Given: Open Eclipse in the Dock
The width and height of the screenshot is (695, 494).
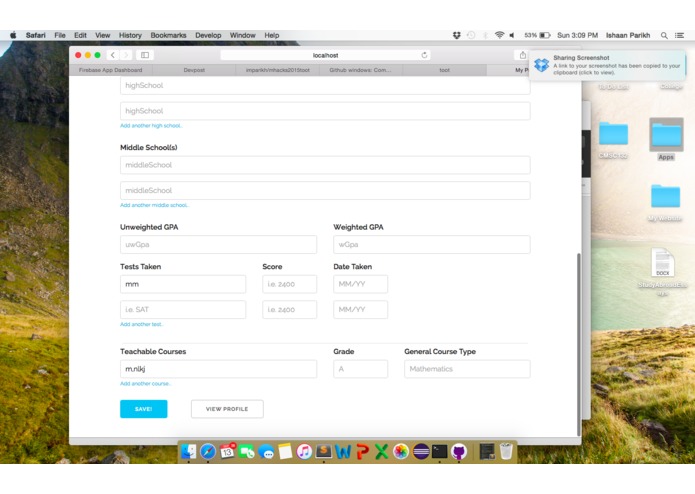Looking at the screenshot, I should (x=421, y=451).
